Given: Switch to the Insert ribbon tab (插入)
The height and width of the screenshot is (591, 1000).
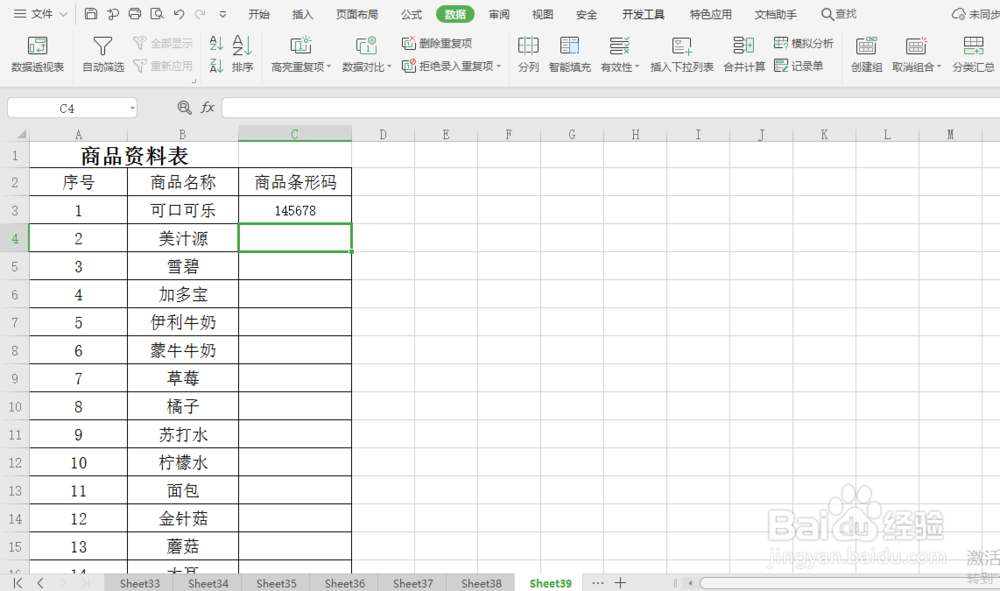Looking at the screenshot, I should 302,14.
